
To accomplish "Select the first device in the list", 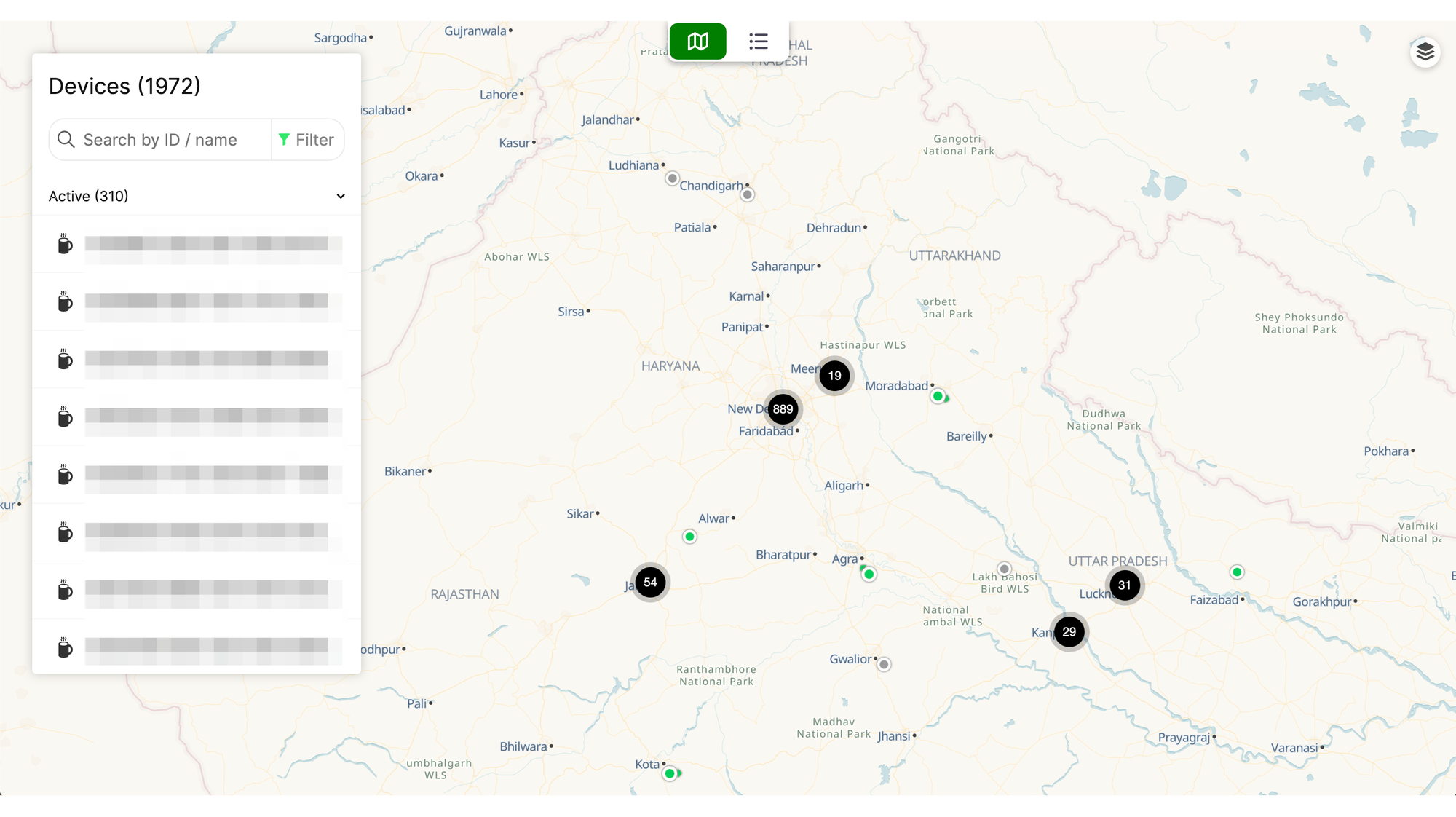I will [x=197, y=245].
